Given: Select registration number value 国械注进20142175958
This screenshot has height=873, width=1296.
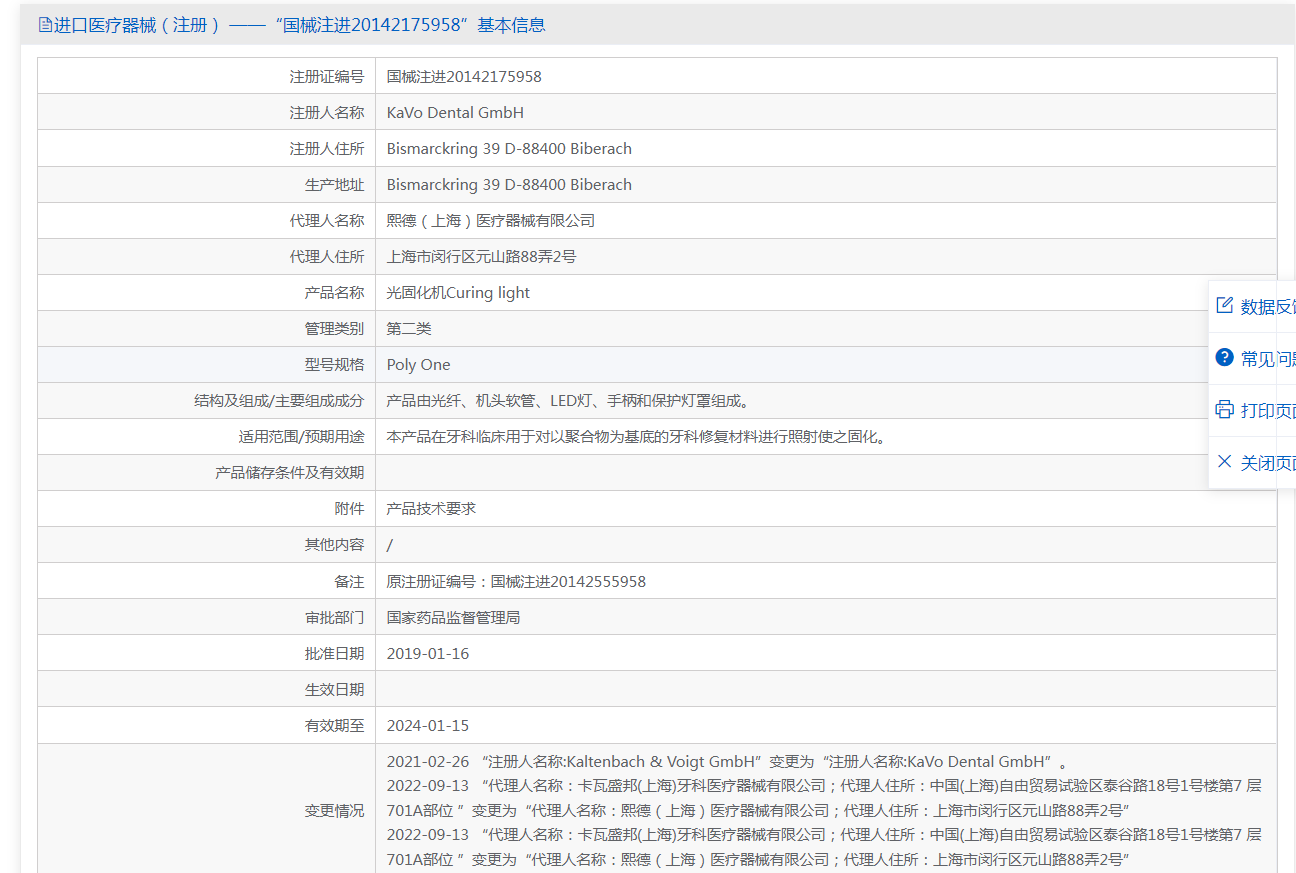Looking at the screenshot, I should coord(464,76).
